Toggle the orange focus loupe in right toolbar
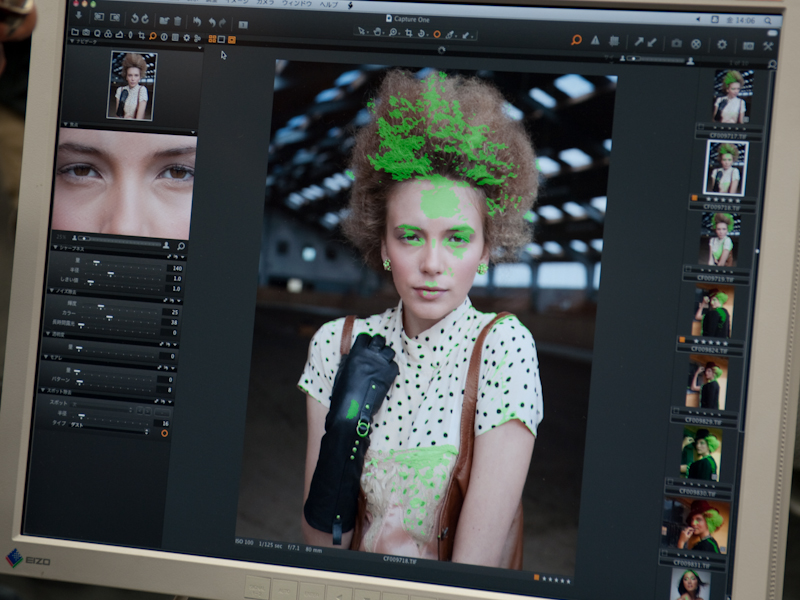800x600 pixels. click(x=577, y=40)
